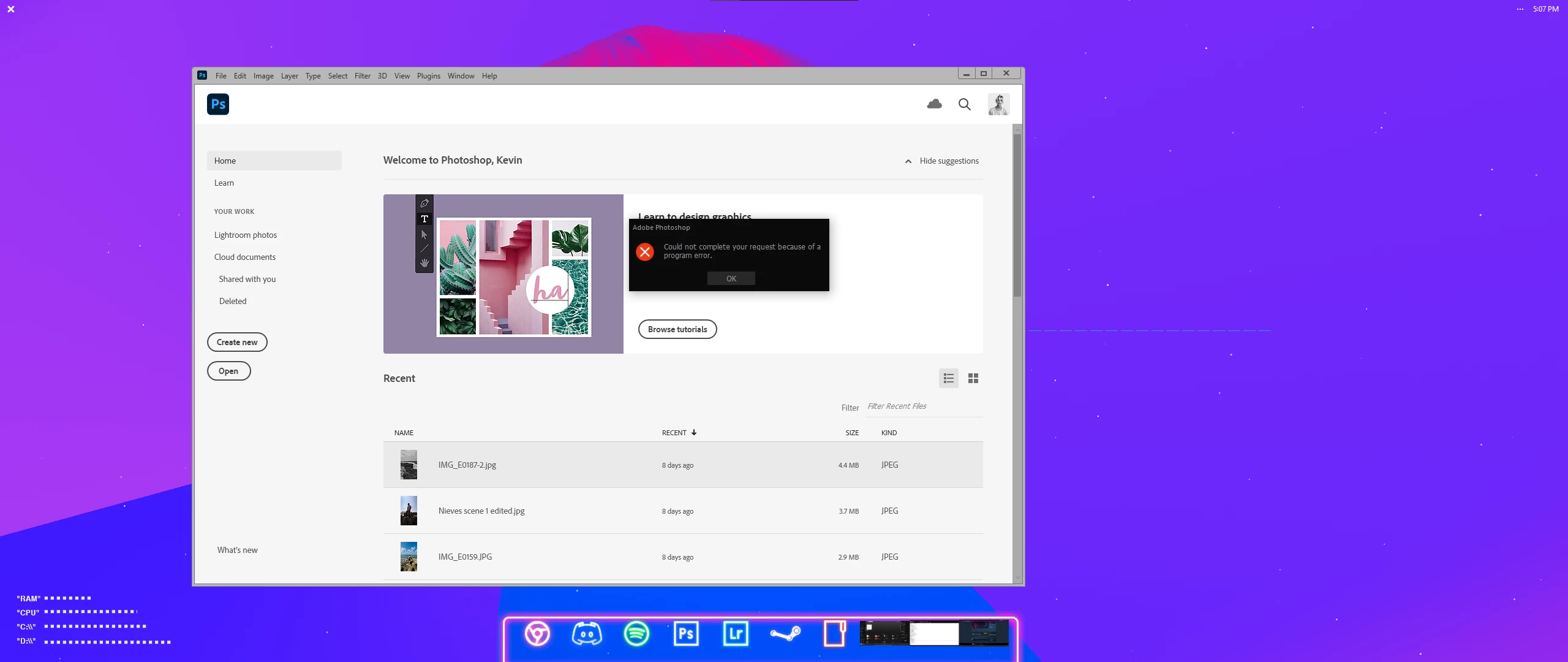Switch recent files to list view
This screenshot has width=1568, height=662.
click(948, 378)
